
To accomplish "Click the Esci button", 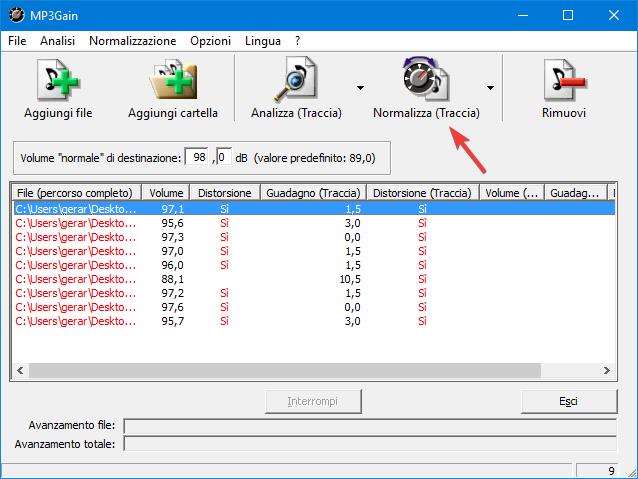I will (569, 401).
